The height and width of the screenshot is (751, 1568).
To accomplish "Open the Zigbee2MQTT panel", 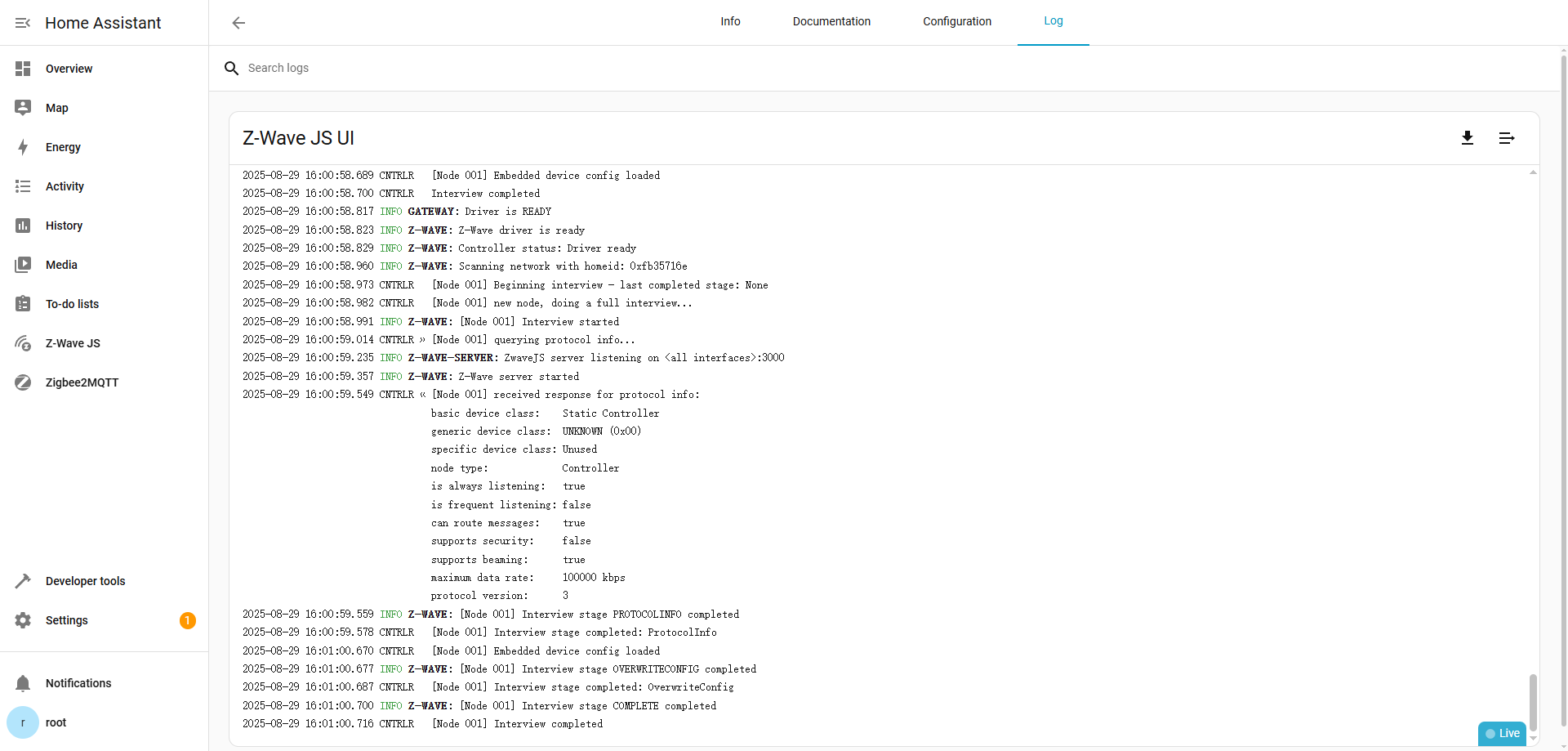I will pos(82,382).
